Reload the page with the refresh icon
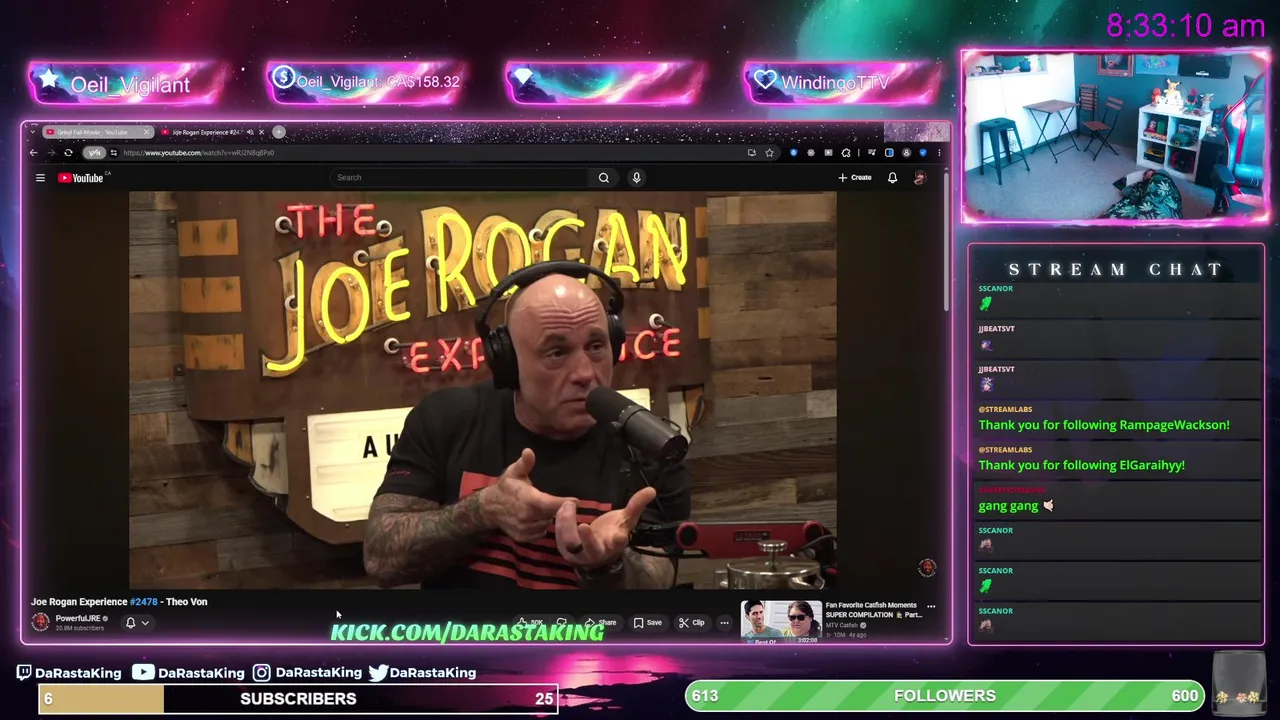Viewport: 1280px width, 720px height. pos(68,153)
